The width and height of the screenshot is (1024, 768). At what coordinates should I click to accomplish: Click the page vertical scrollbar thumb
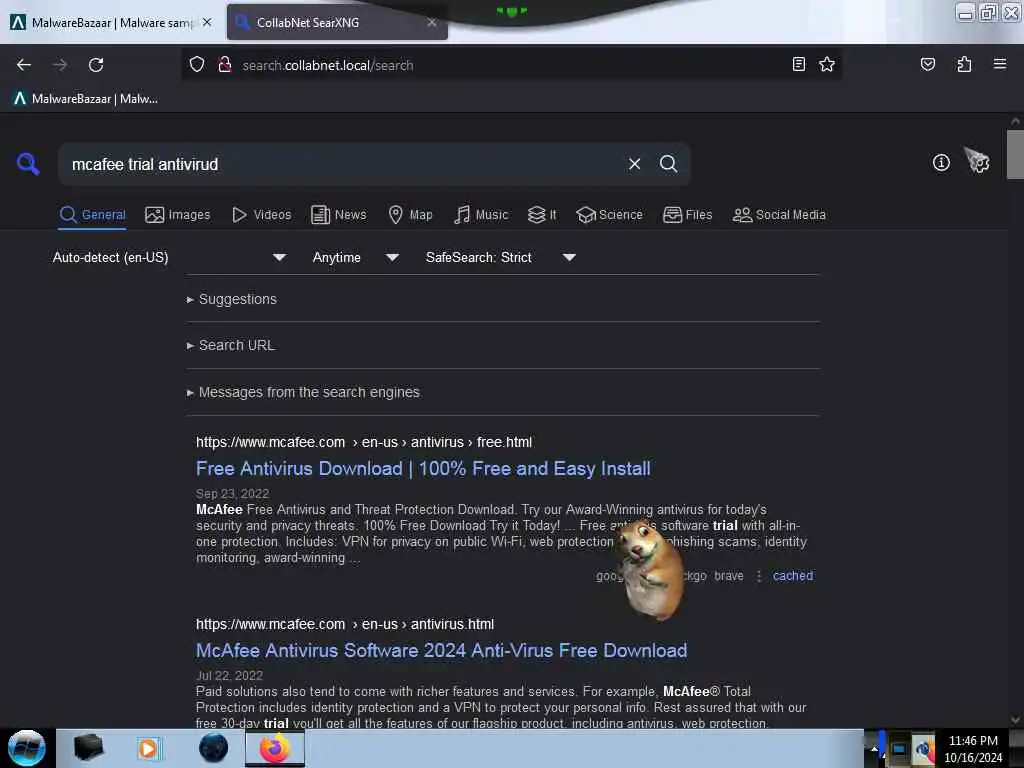pyautogui.click(x=1015, y=154)
